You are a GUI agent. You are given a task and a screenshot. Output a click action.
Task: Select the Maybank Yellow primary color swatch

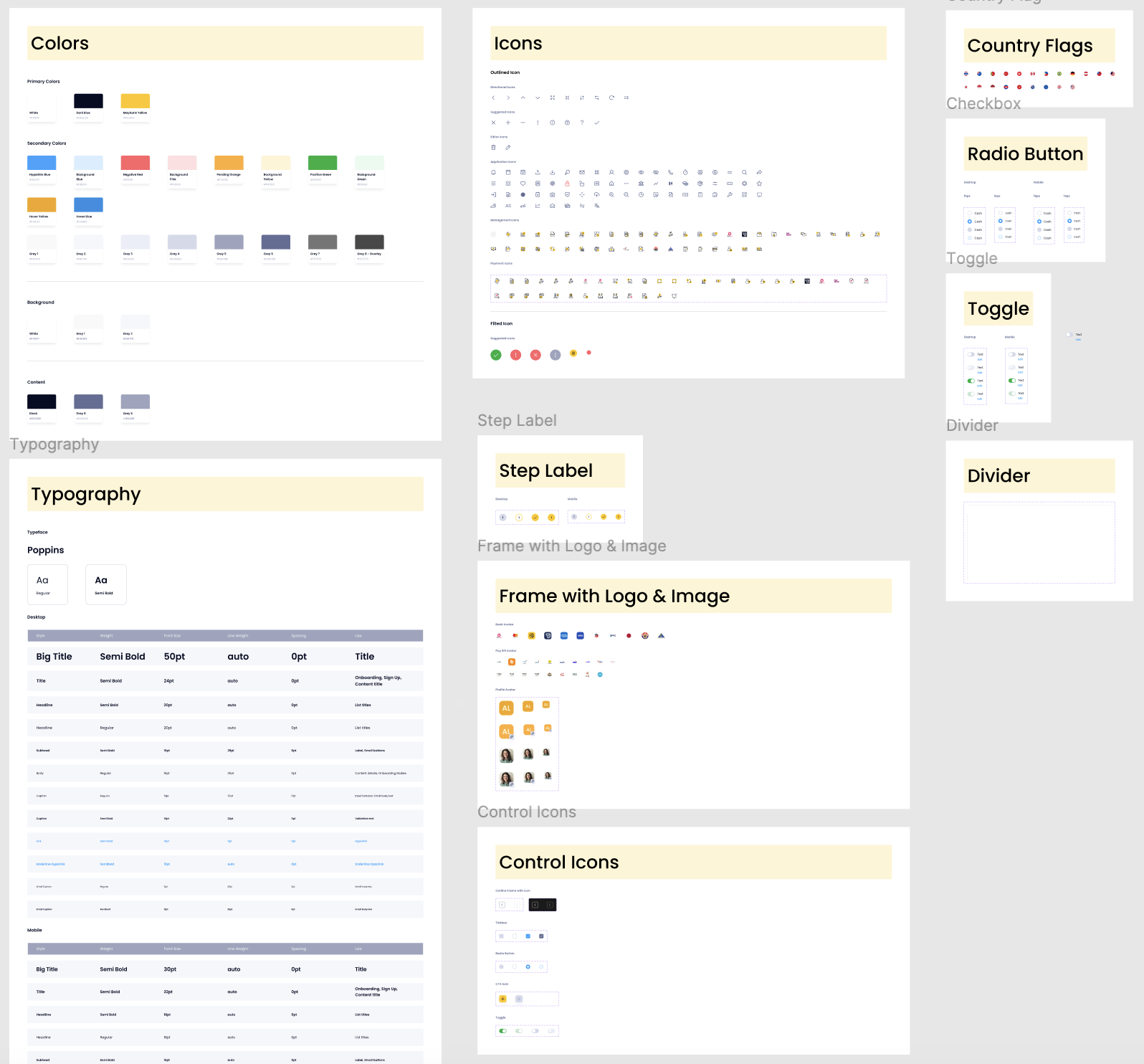(135, 101)
